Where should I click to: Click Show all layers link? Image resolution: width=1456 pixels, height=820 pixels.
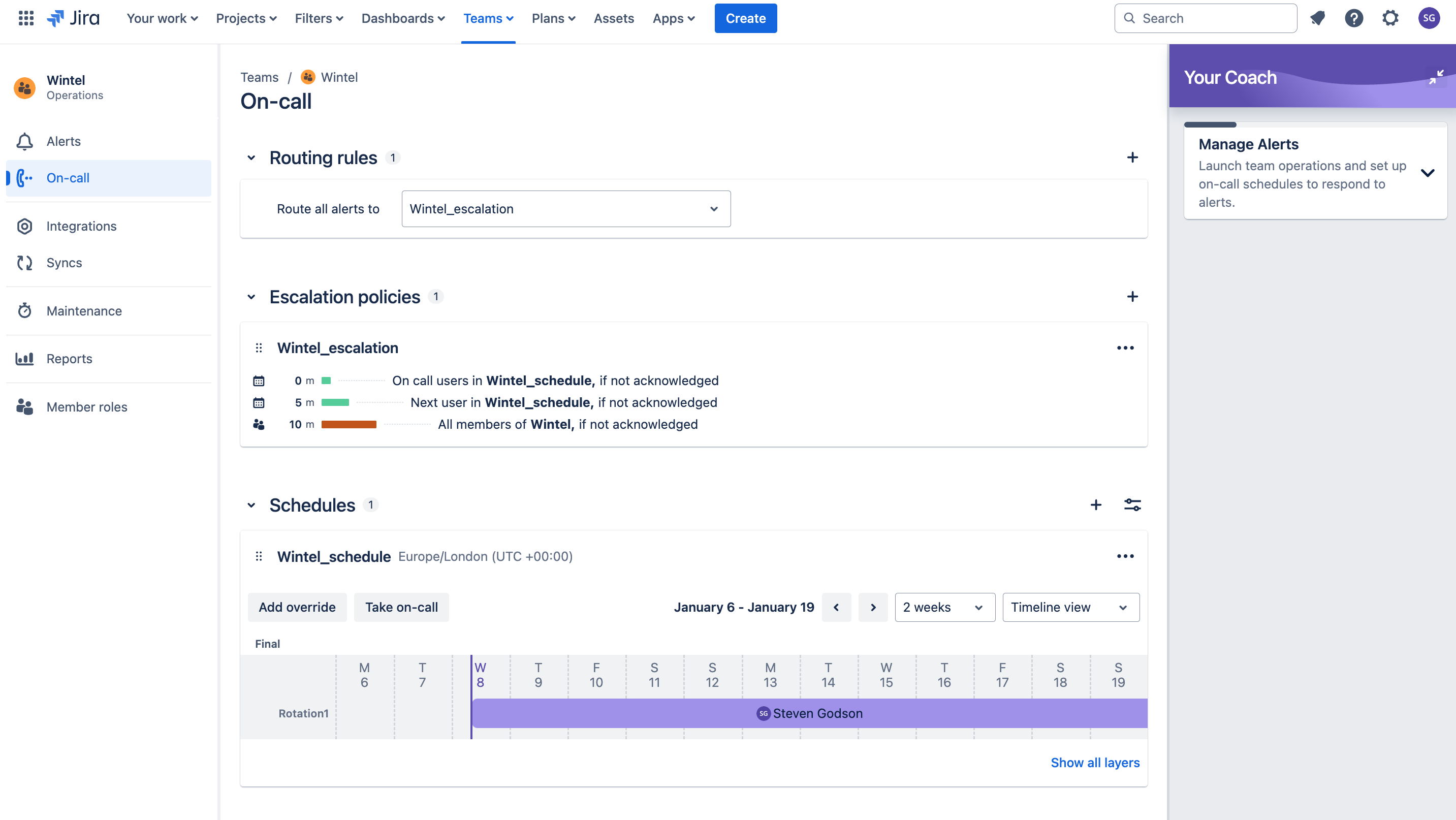click(x=1095, y=763)
